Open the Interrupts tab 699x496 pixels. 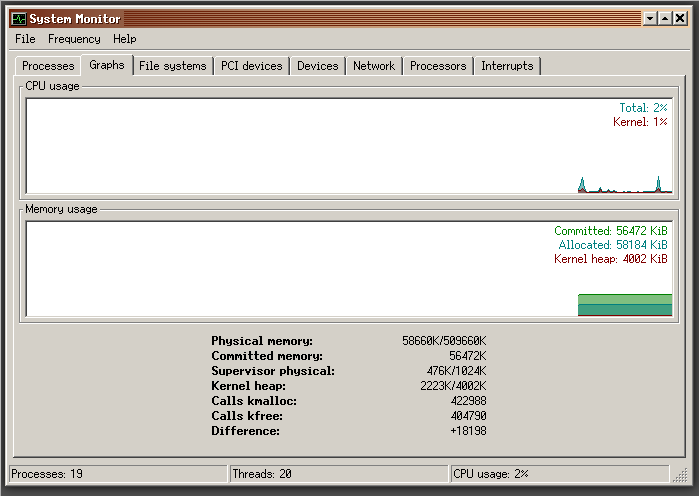tap(507, 66)
